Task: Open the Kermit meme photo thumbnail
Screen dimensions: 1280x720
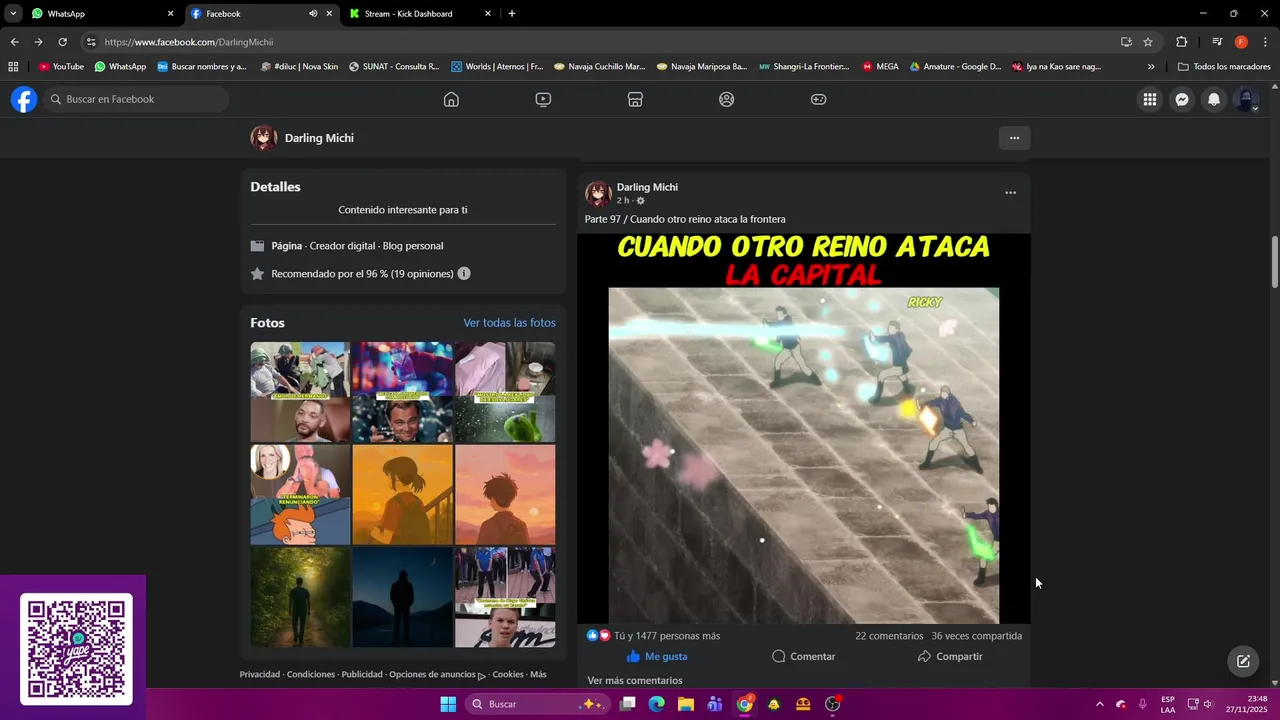Action: [x=505, y=392]
